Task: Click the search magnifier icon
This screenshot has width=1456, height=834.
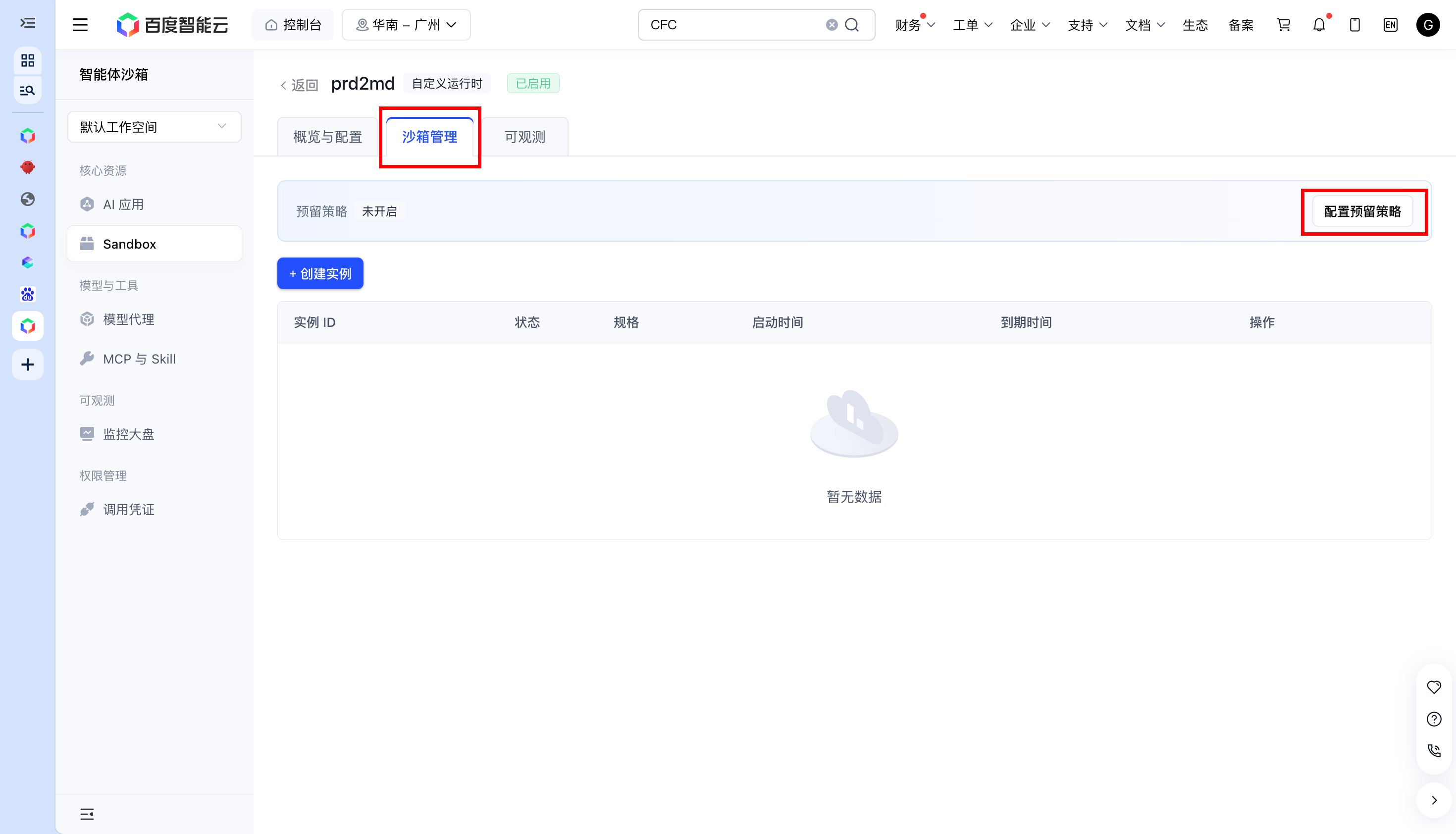Action: click(852, 25)
